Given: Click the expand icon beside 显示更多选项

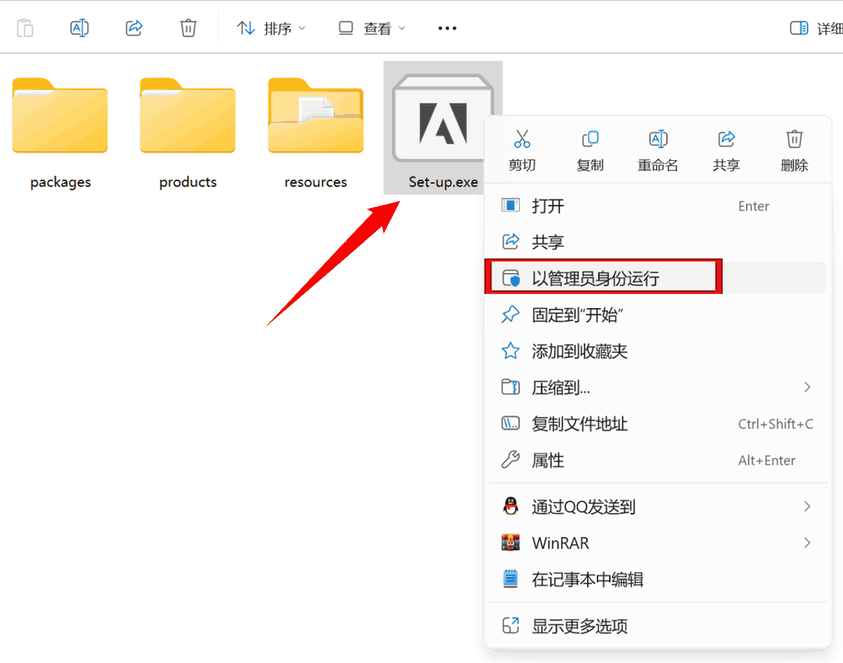Looking at the screenshot, I should (x=510, y=625).
